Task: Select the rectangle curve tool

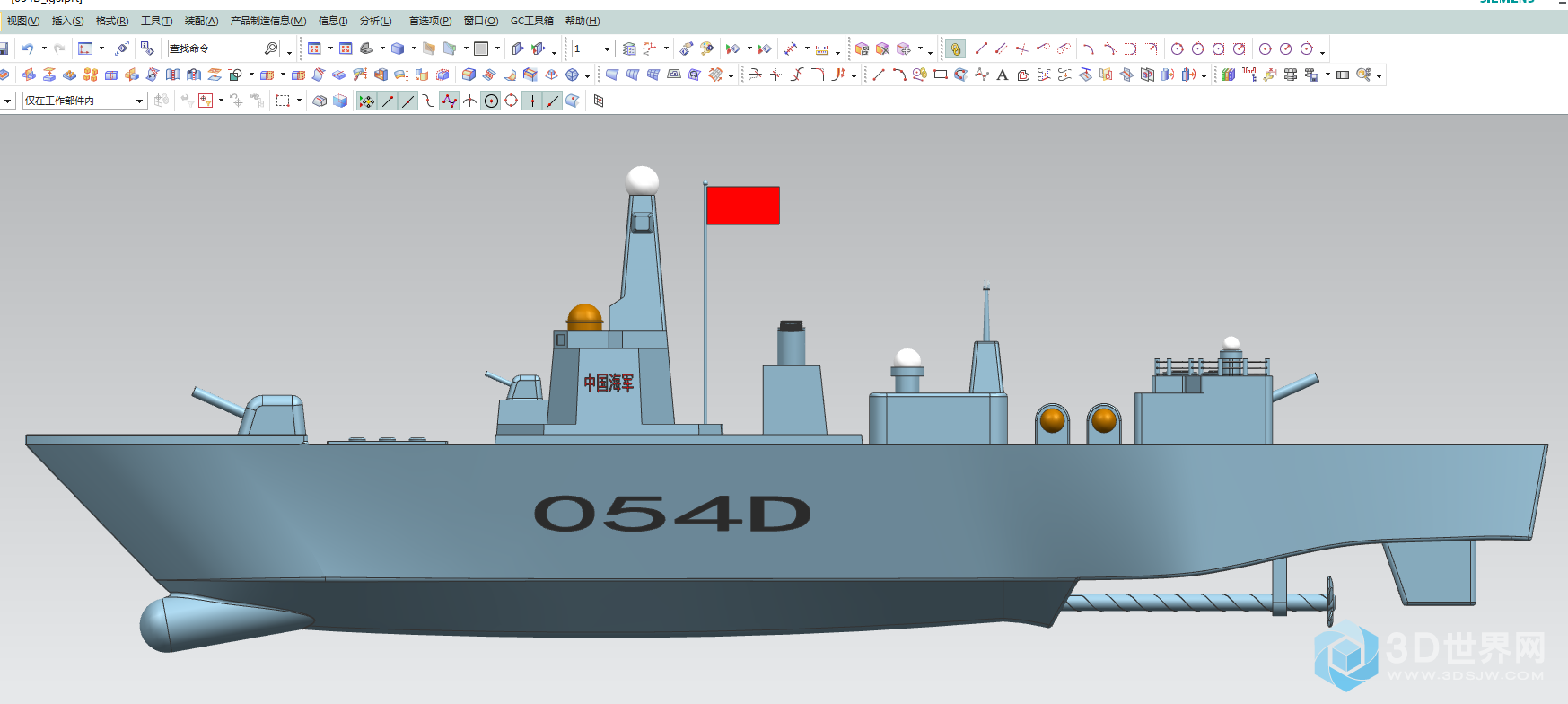Action: click(941, 75)
